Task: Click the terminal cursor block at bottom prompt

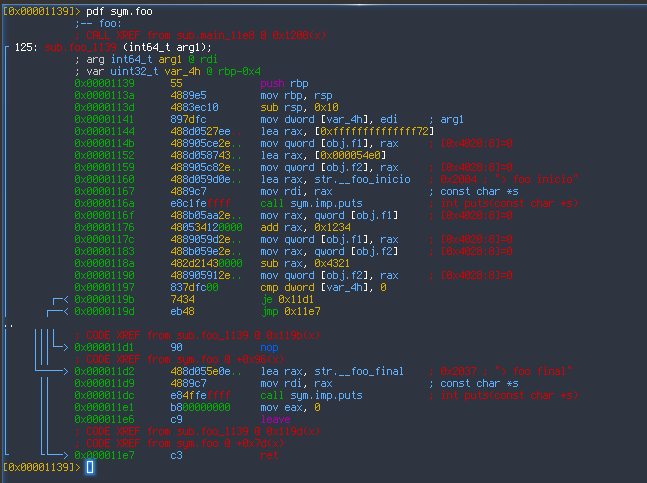Action: tap(89, 467)
